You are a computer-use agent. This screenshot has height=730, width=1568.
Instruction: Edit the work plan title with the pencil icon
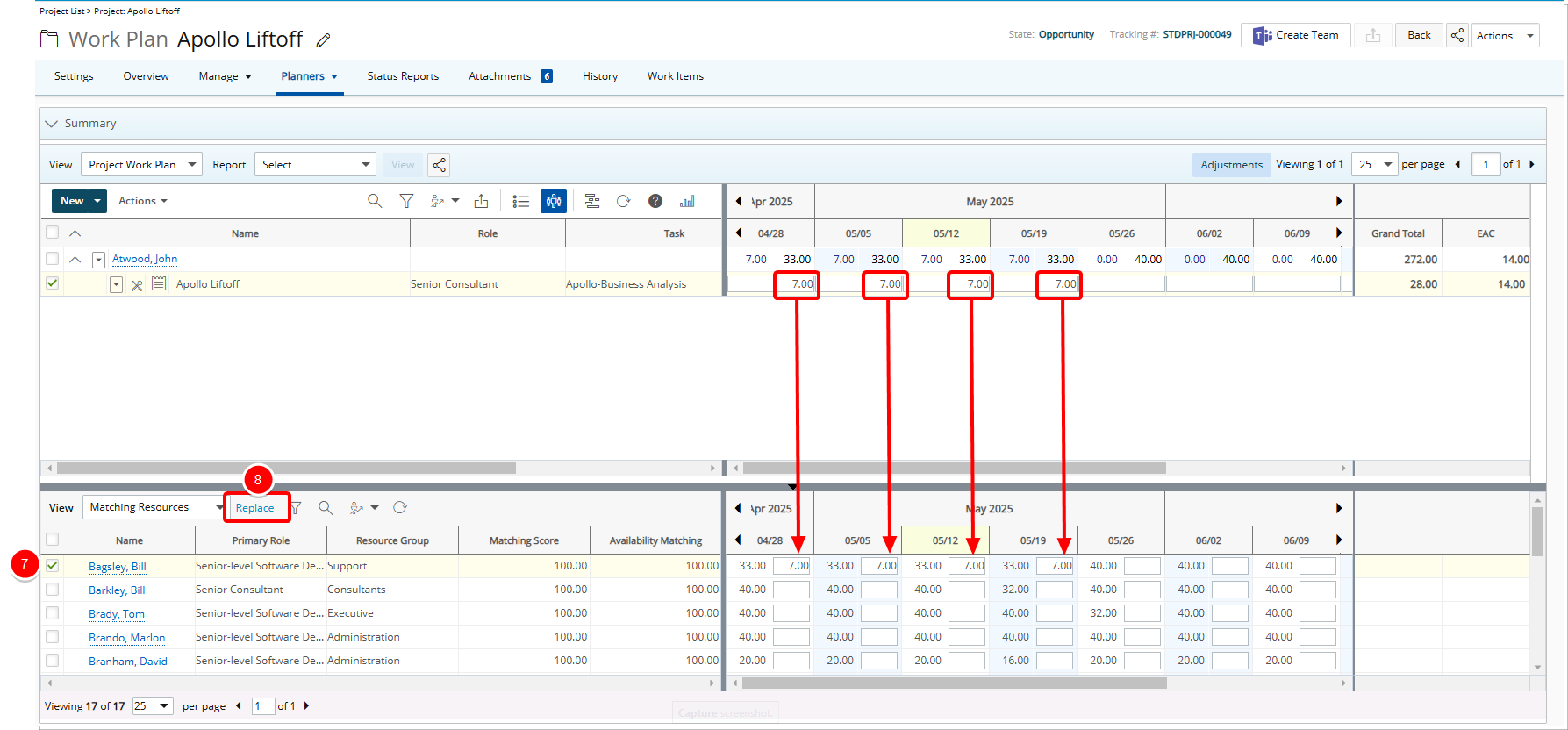(x=323, y=39)
